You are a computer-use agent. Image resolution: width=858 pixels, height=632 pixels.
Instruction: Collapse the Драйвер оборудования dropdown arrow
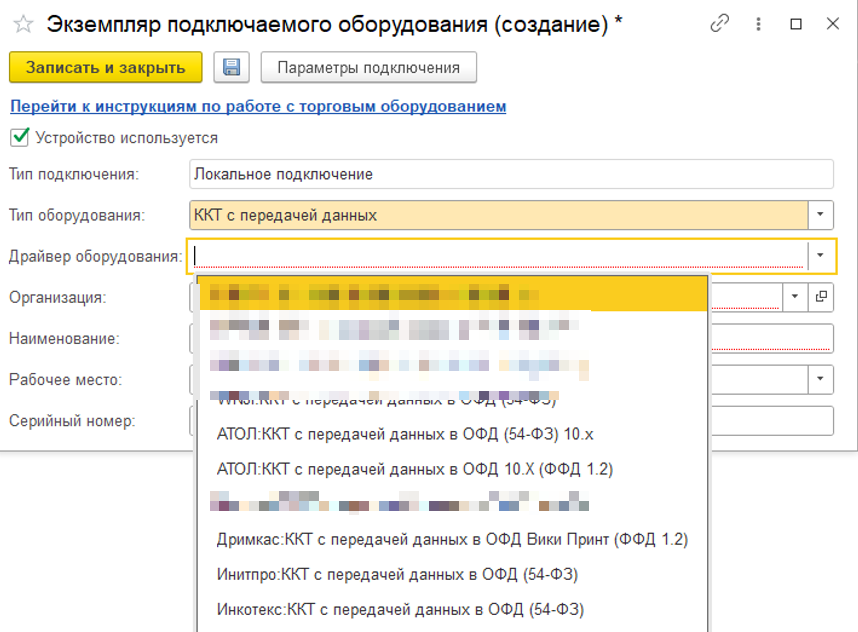tap(820, 256)
